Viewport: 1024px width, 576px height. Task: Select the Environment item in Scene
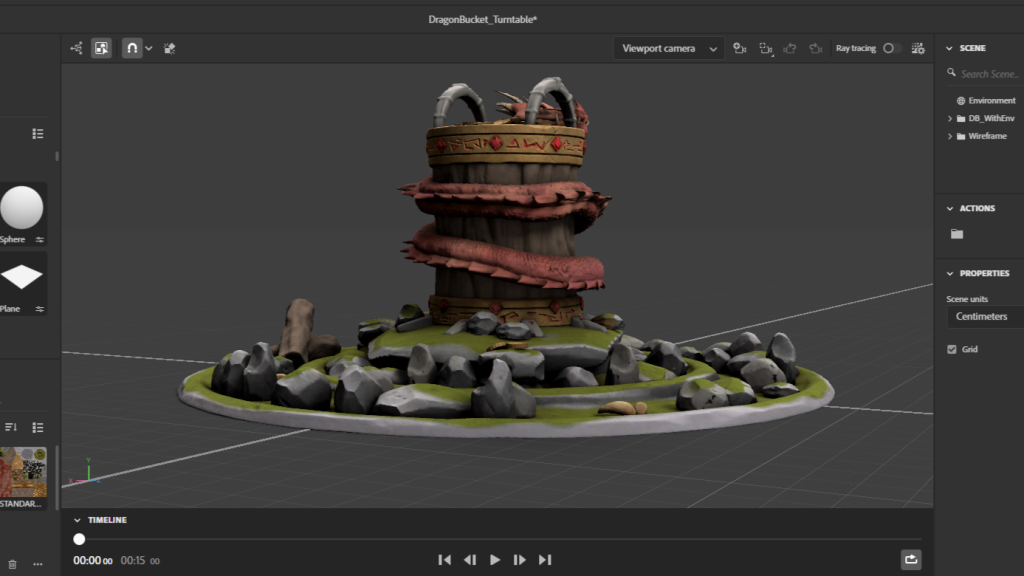click(x=990, y=101)
